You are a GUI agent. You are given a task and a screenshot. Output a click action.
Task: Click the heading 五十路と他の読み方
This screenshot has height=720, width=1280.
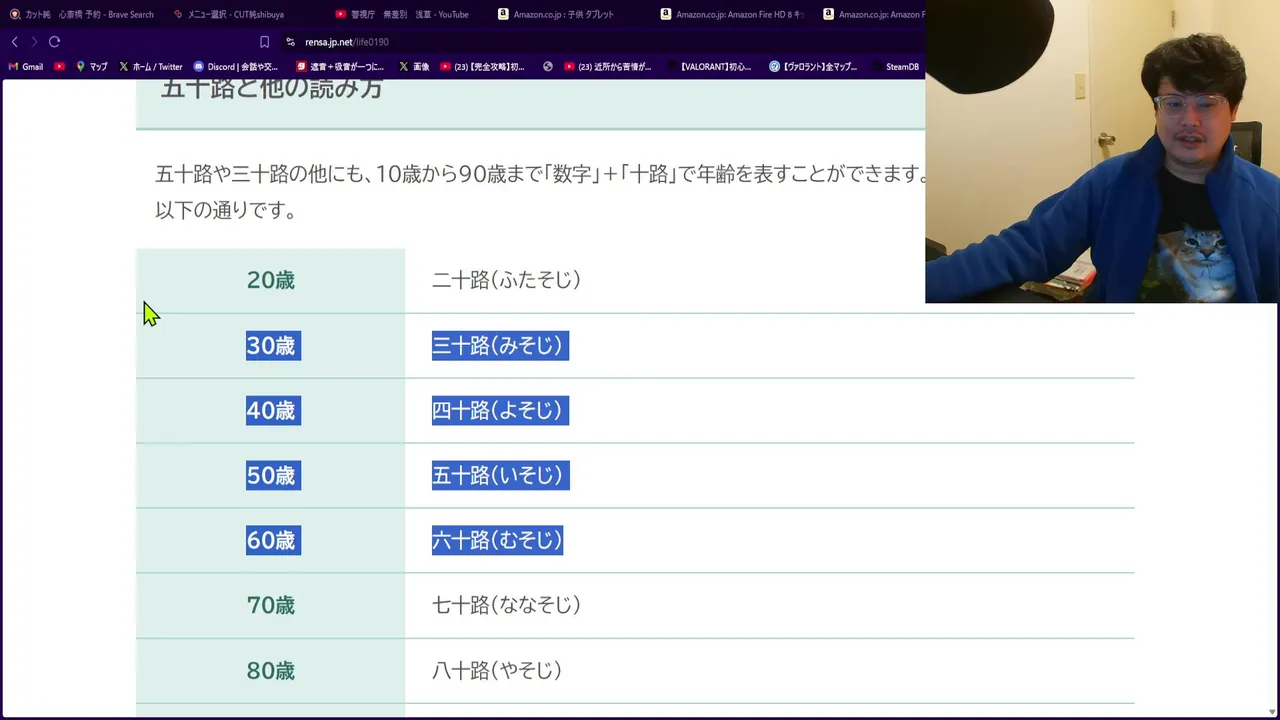(272, 89)
